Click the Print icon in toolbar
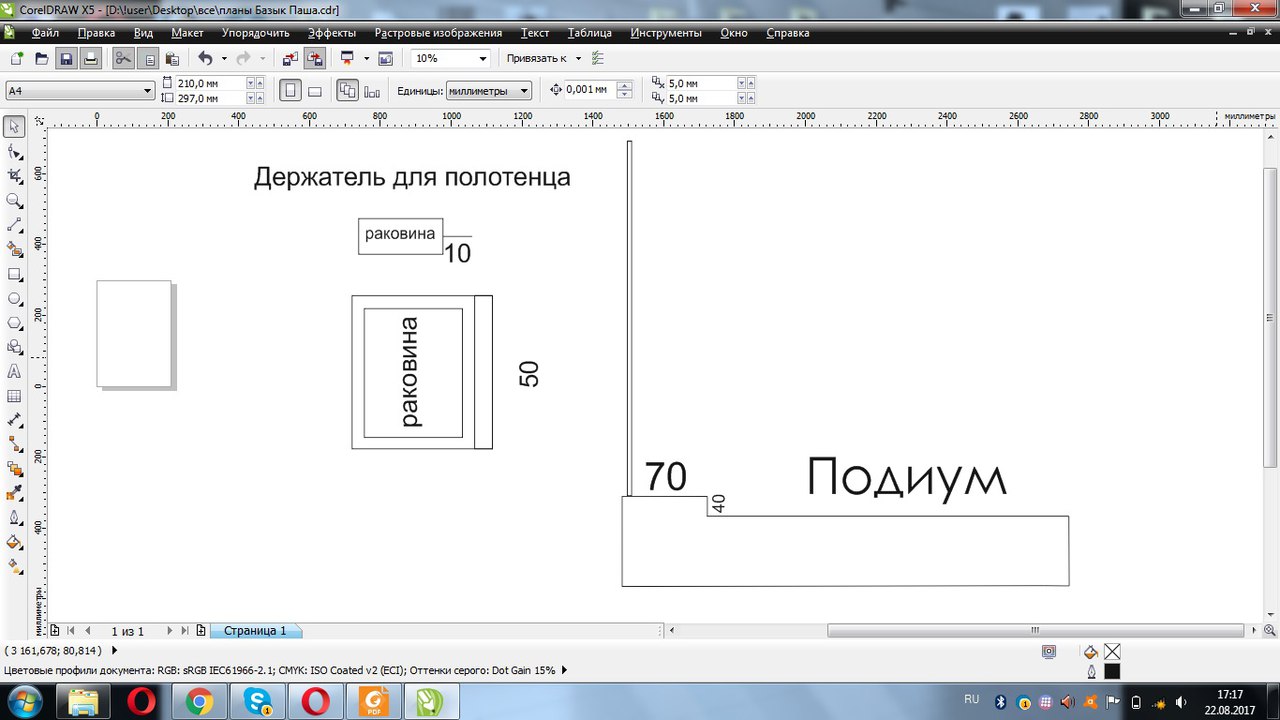Viewport: 1280px width, 720px height. click(90, 59)
